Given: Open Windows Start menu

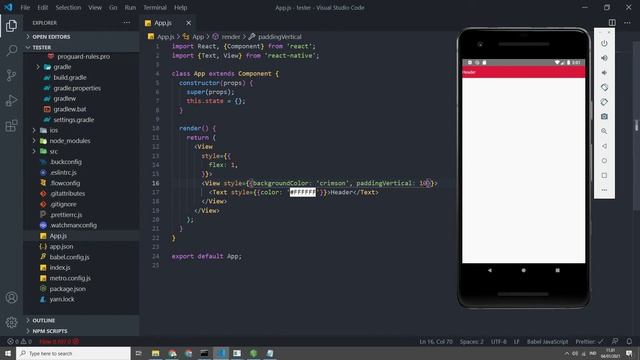Looking at the screenshot, I should [x=8, y=353].
